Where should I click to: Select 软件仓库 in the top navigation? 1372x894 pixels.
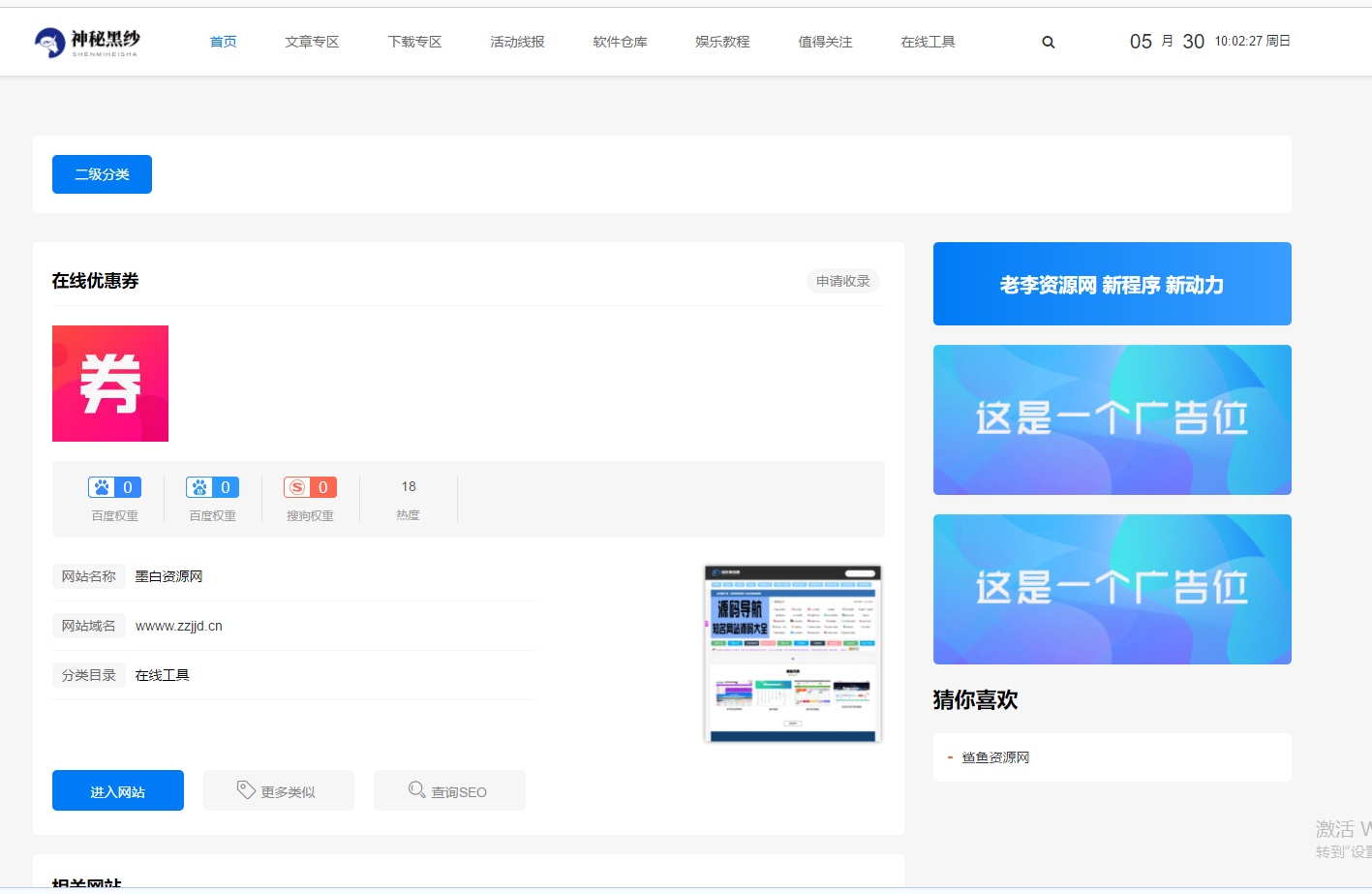coord(620,42)
